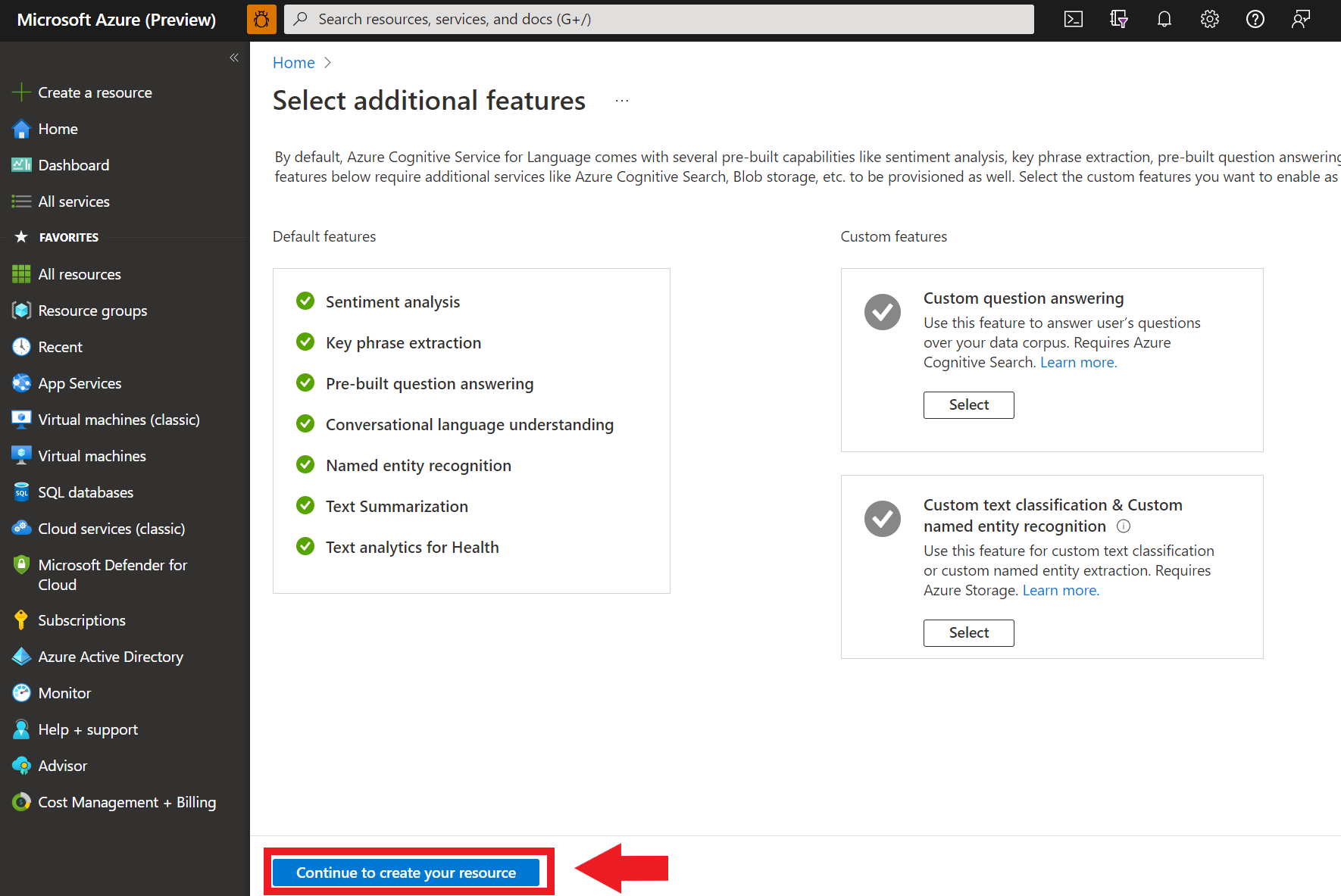
Task: Click the 'Named entity recognition' feature text
Action: 419,466
